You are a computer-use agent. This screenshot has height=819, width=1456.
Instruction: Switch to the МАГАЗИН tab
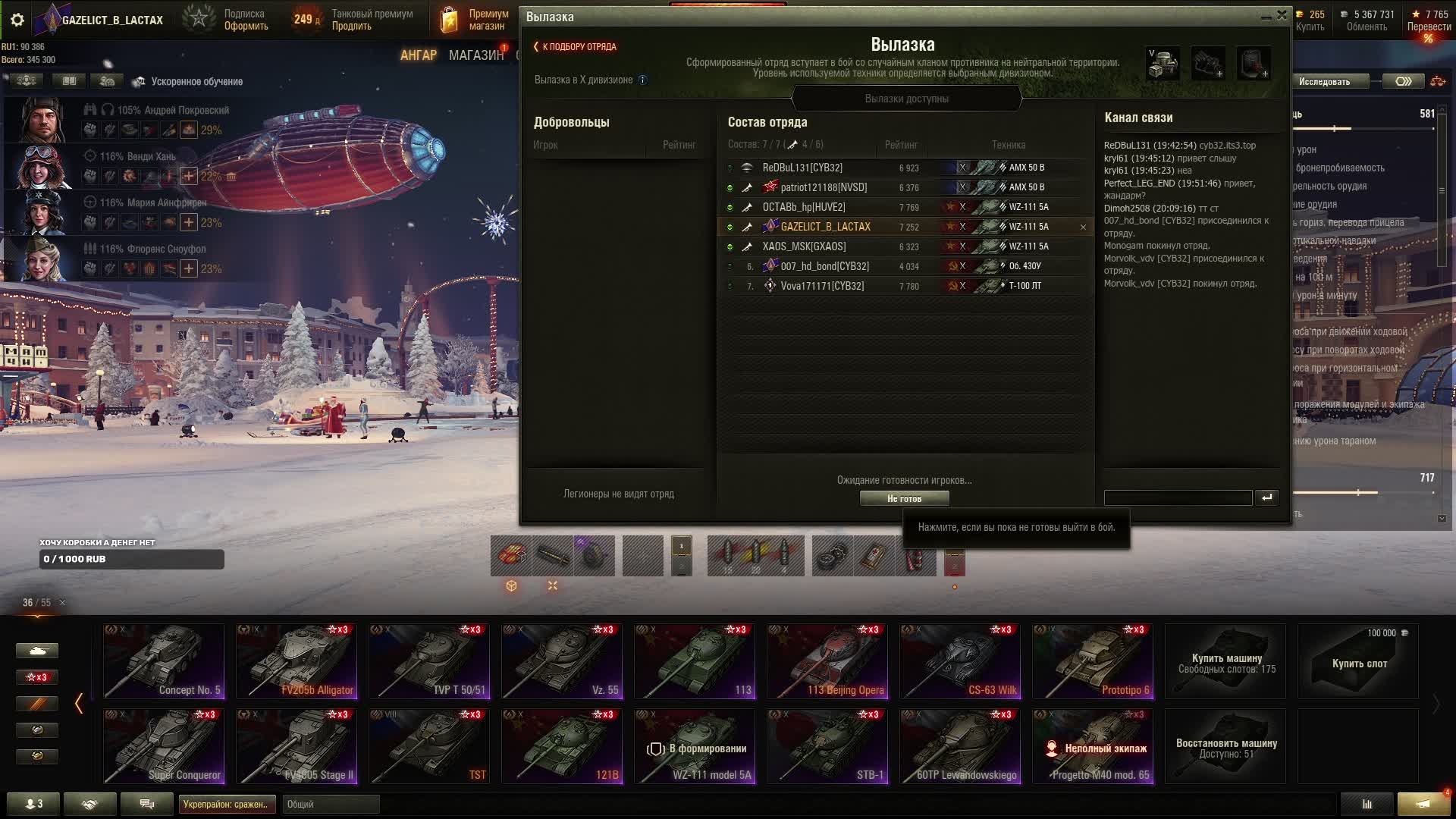pyautogui.click(x=475, y=55)
